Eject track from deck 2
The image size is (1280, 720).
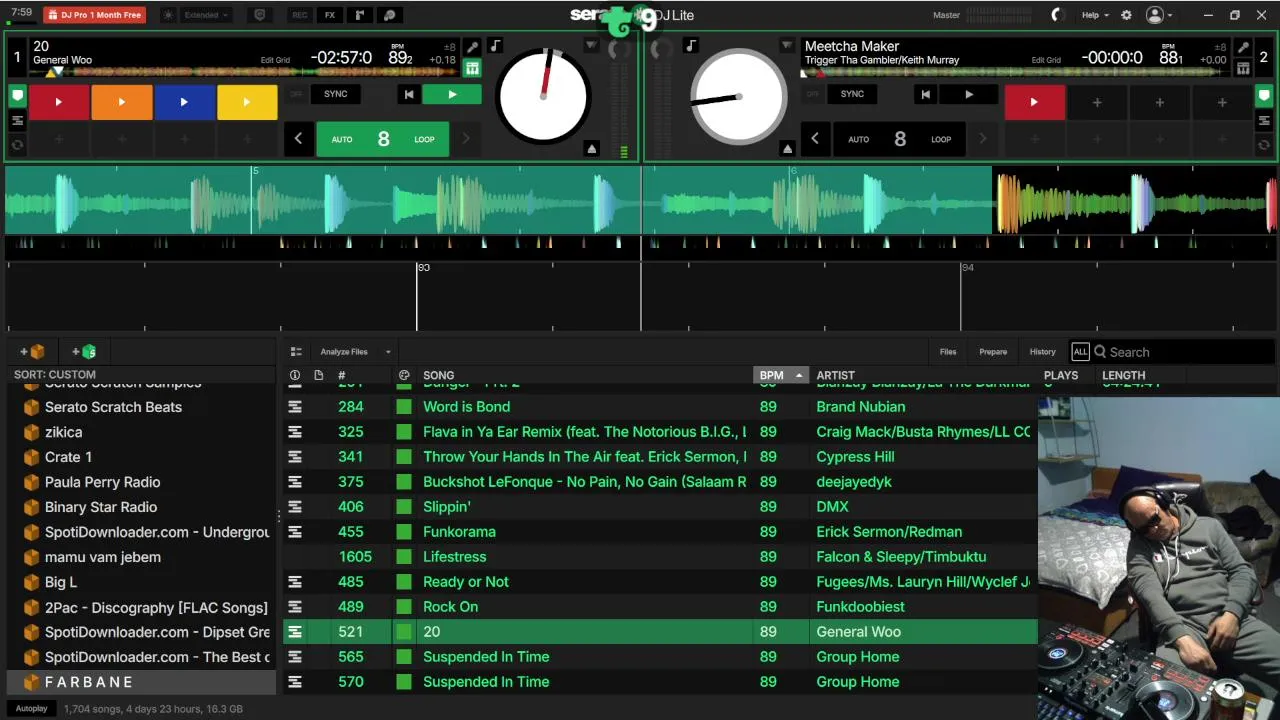click(x=787, y=149)
